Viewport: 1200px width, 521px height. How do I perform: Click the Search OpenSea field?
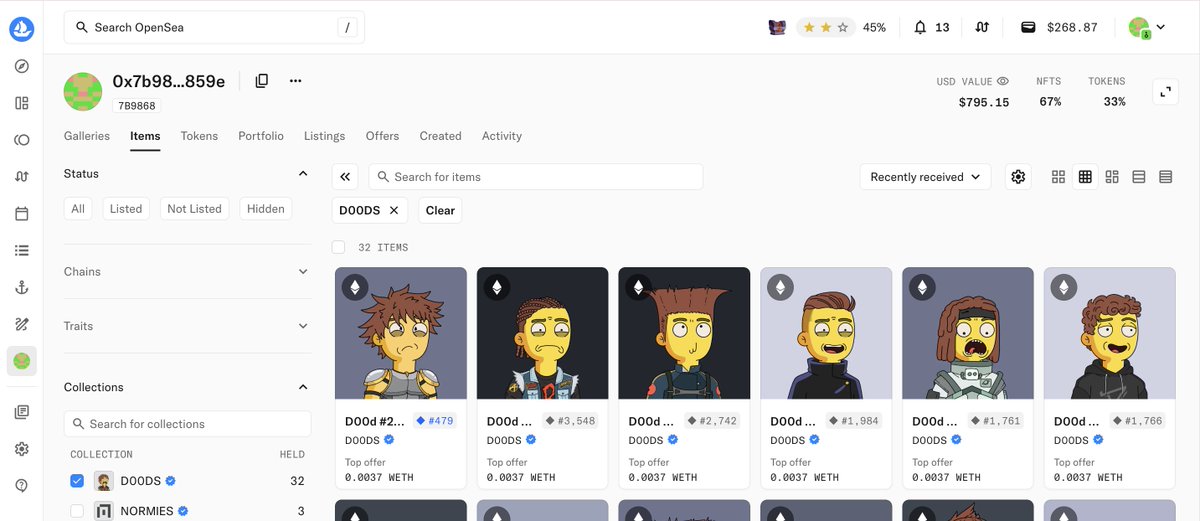[x=214, y=27]
